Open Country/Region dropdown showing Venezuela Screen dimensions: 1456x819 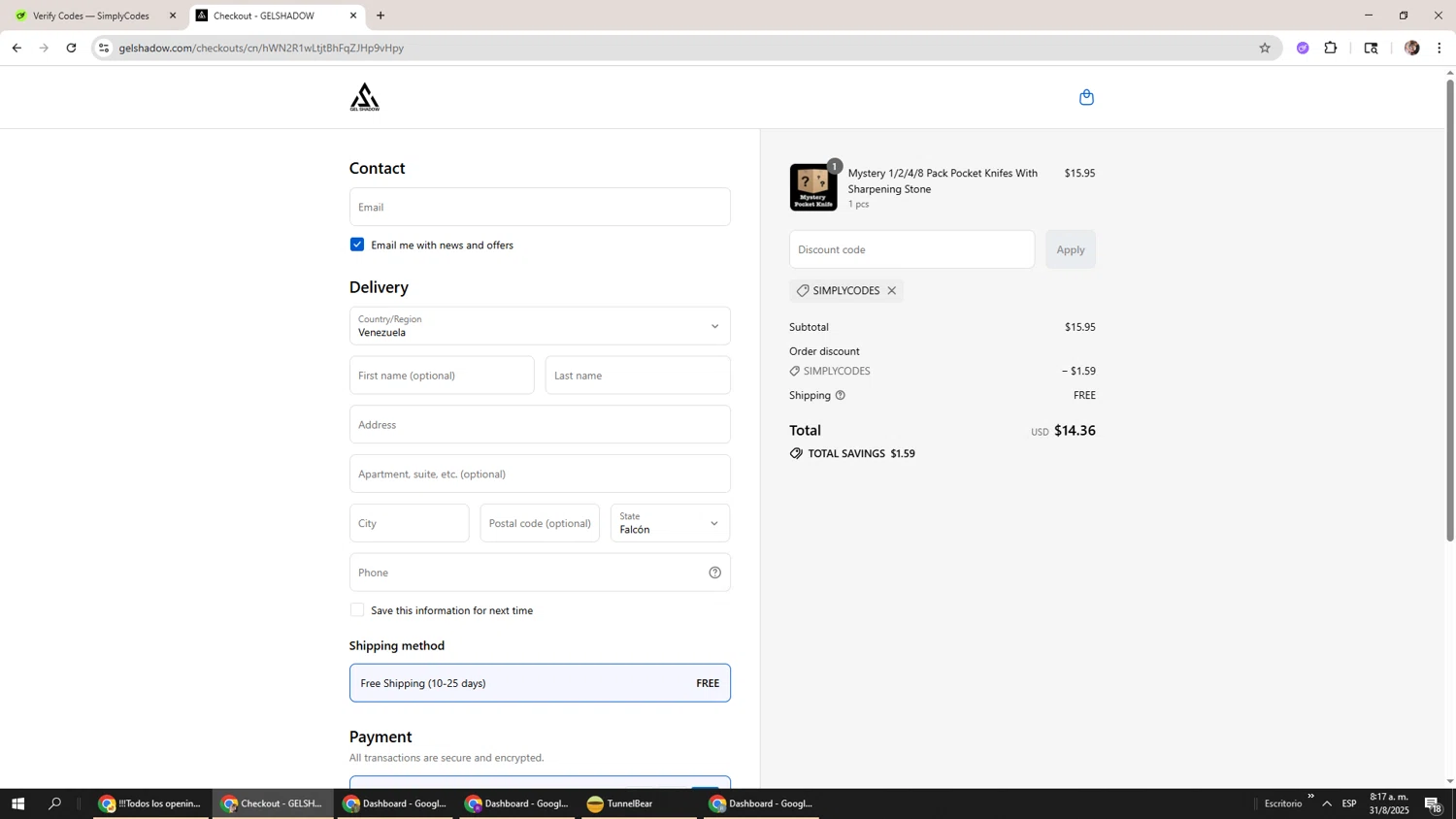[540, 326]
